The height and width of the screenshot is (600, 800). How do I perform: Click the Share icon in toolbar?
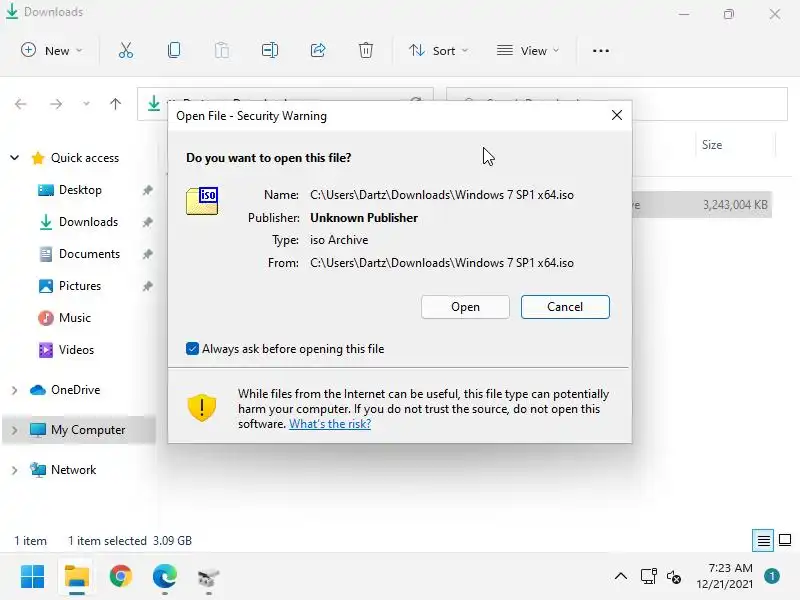(318, 50)
